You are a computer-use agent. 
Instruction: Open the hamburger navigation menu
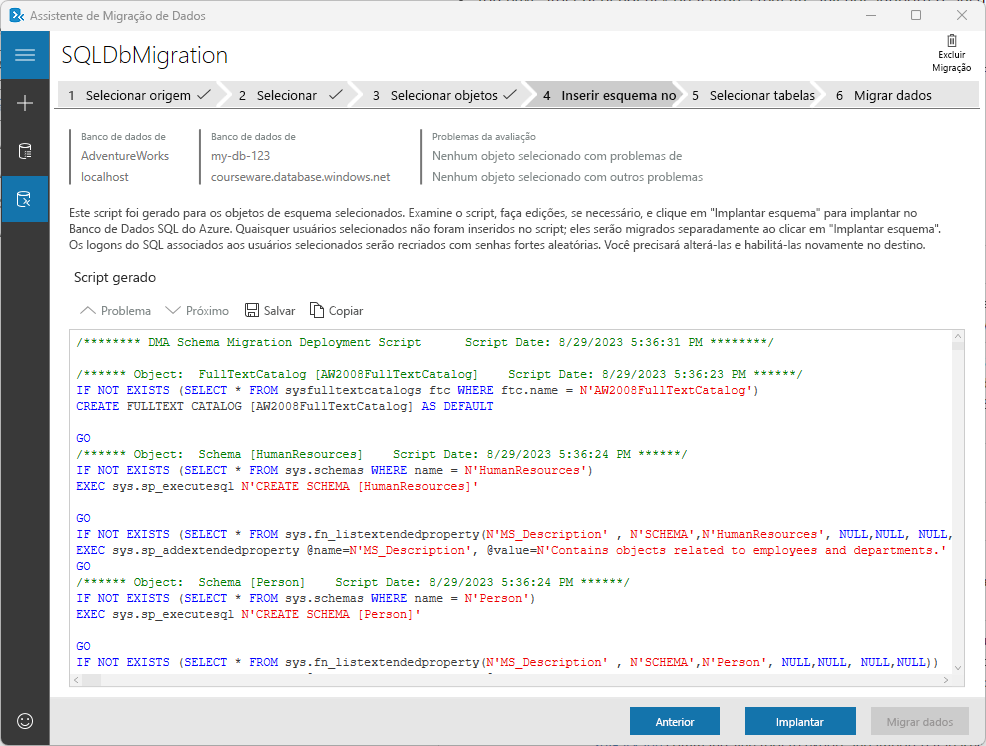(24, 55)
